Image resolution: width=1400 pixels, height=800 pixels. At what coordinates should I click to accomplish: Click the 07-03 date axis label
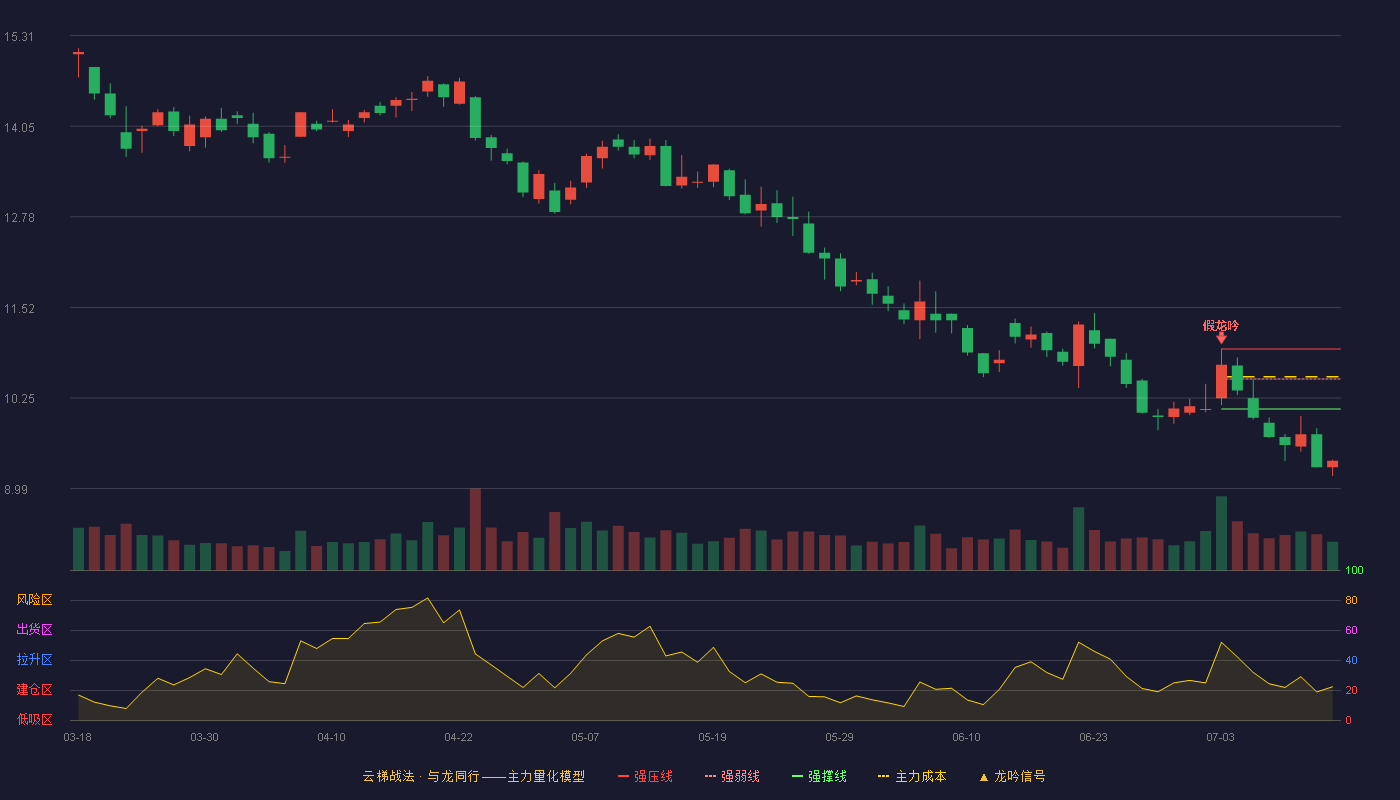point(1220,737)
